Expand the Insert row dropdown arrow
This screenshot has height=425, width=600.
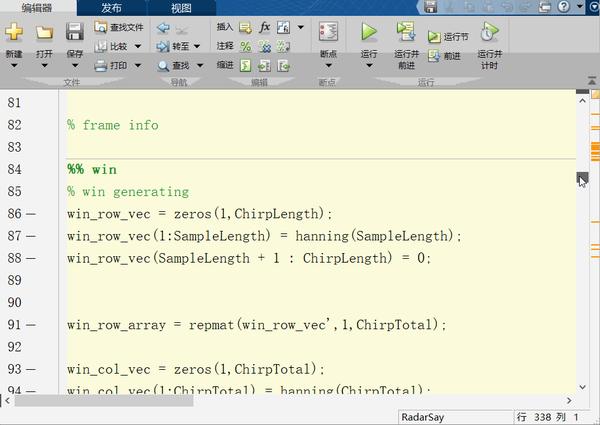coord(301,27)
